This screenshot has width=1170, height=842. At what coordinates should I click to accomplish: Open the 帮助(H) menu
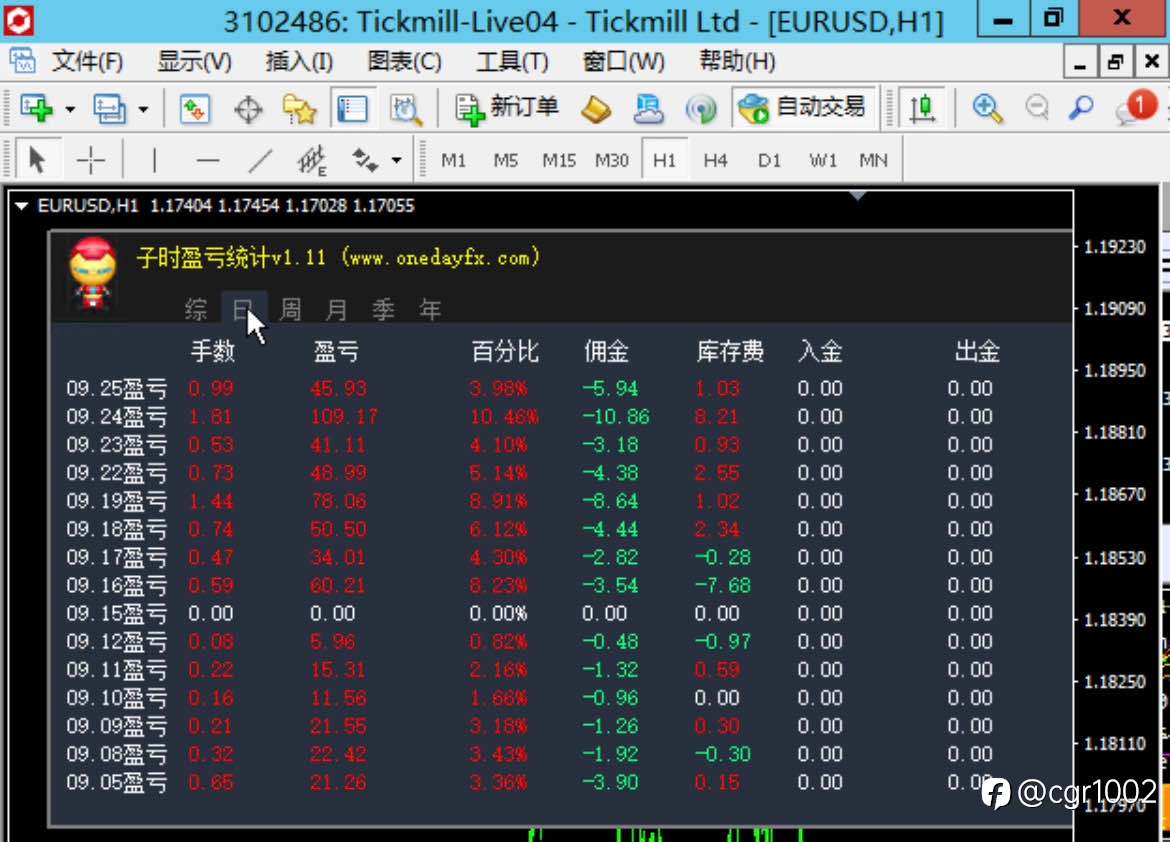[x=736, y=61]
